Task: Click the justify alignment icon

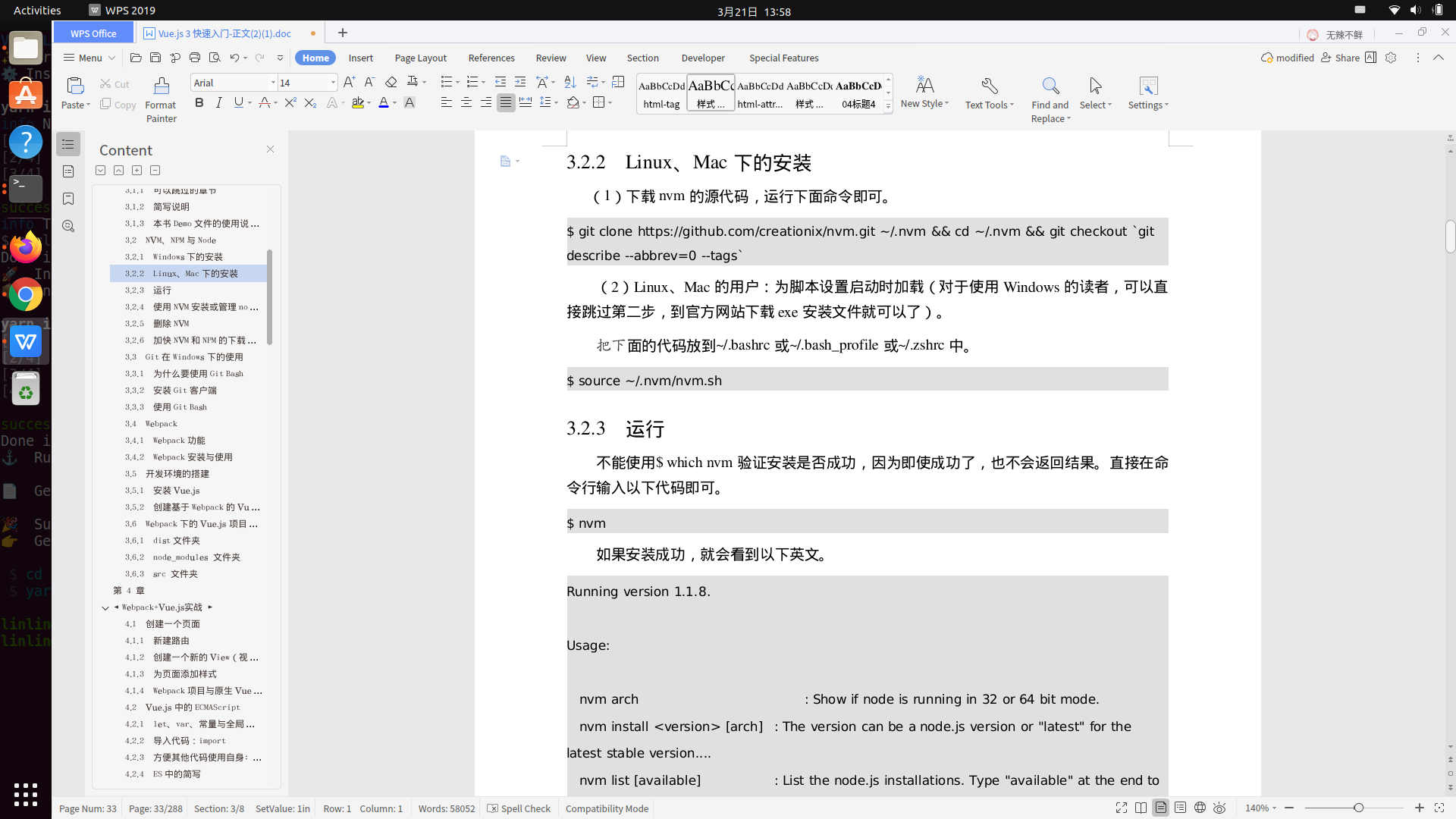Action: point(506,102)
